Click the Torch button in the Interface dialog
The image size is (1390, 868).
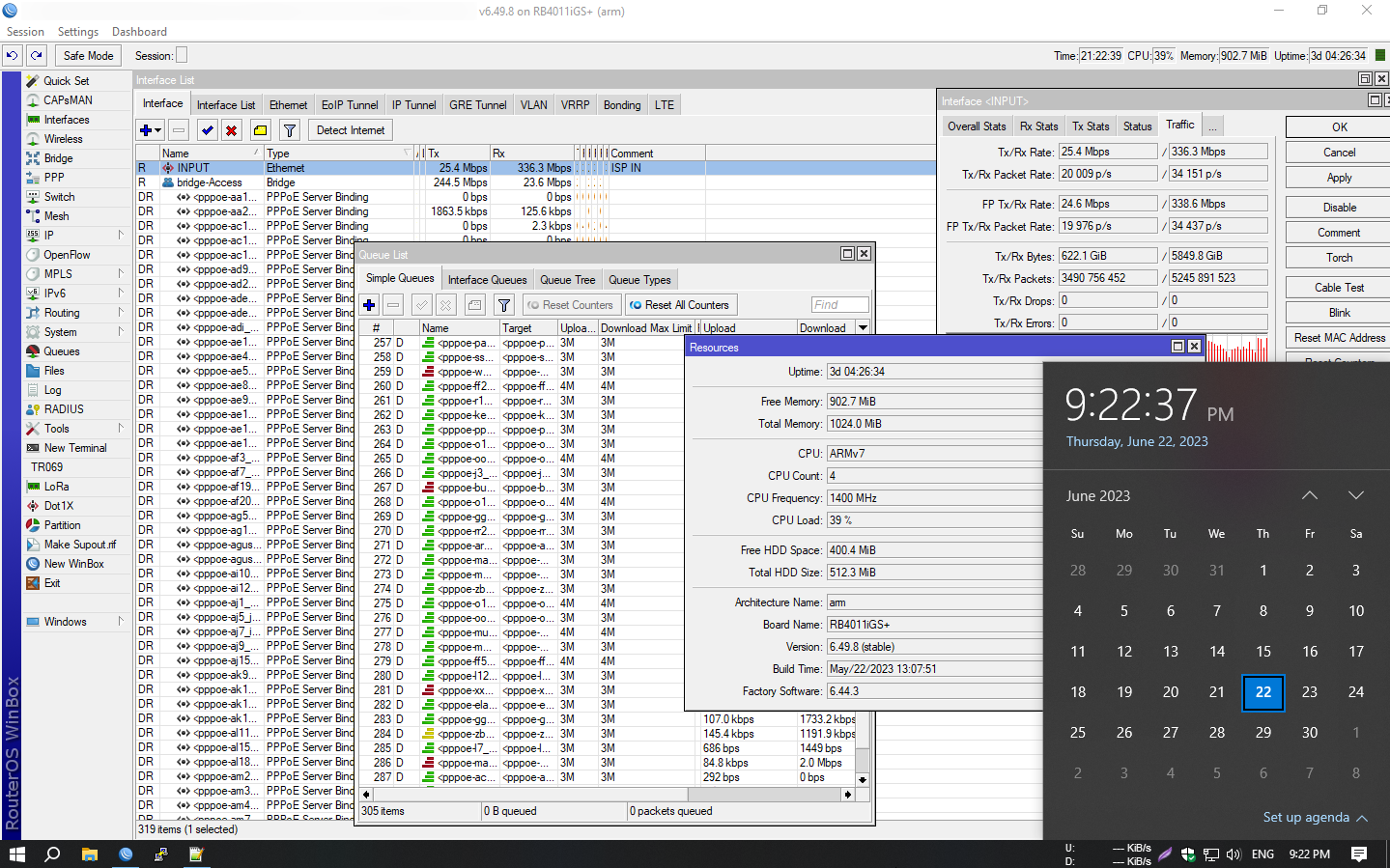pos(1340,258)
